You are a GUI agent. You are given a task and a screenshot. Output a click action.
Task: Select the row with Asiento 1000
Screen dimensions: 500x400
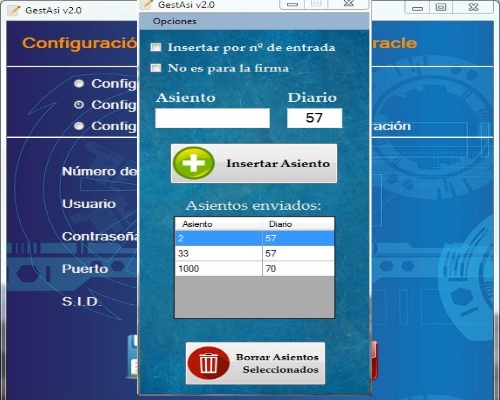tap(255, 268)
